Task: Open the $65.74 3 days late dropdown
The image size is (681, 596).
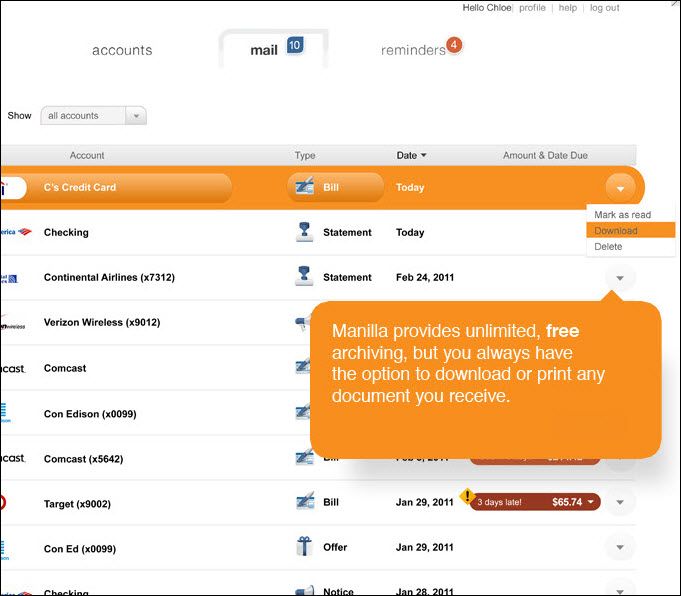Action: click(536, 502)
